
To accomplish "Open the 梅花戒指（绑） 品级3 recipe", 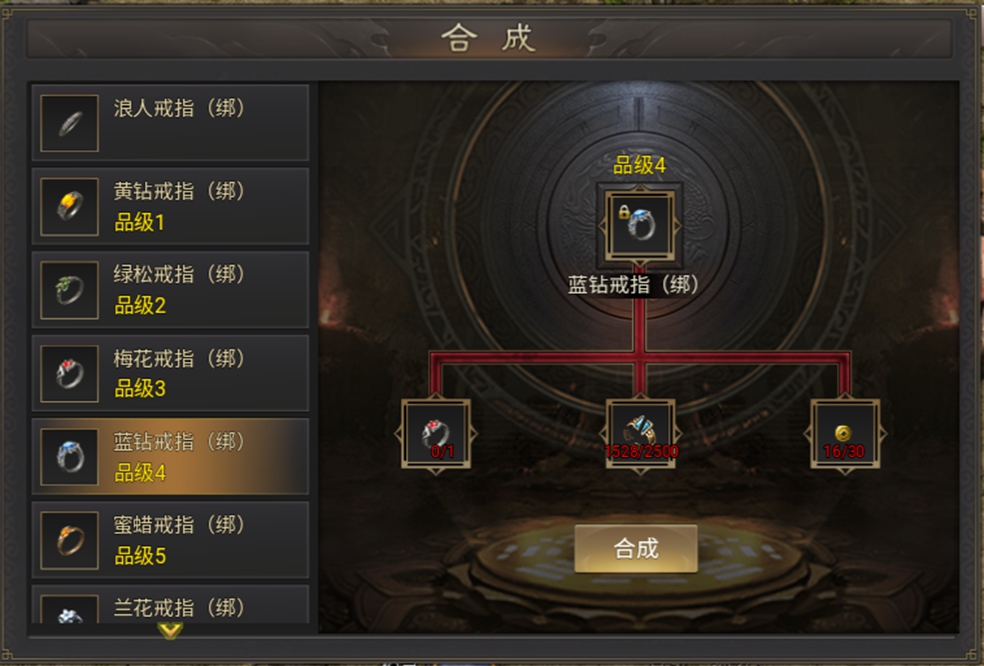I will pos(170,373).
